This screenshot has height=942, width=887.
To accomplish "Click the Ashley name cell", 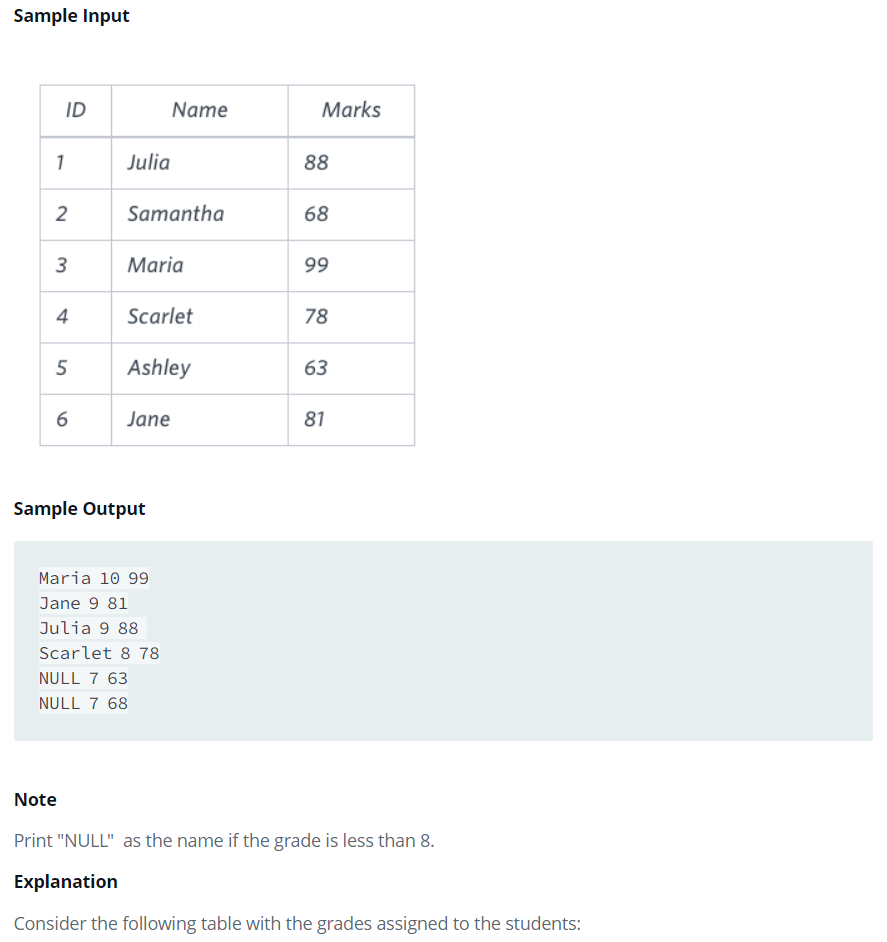I will 200,368.
